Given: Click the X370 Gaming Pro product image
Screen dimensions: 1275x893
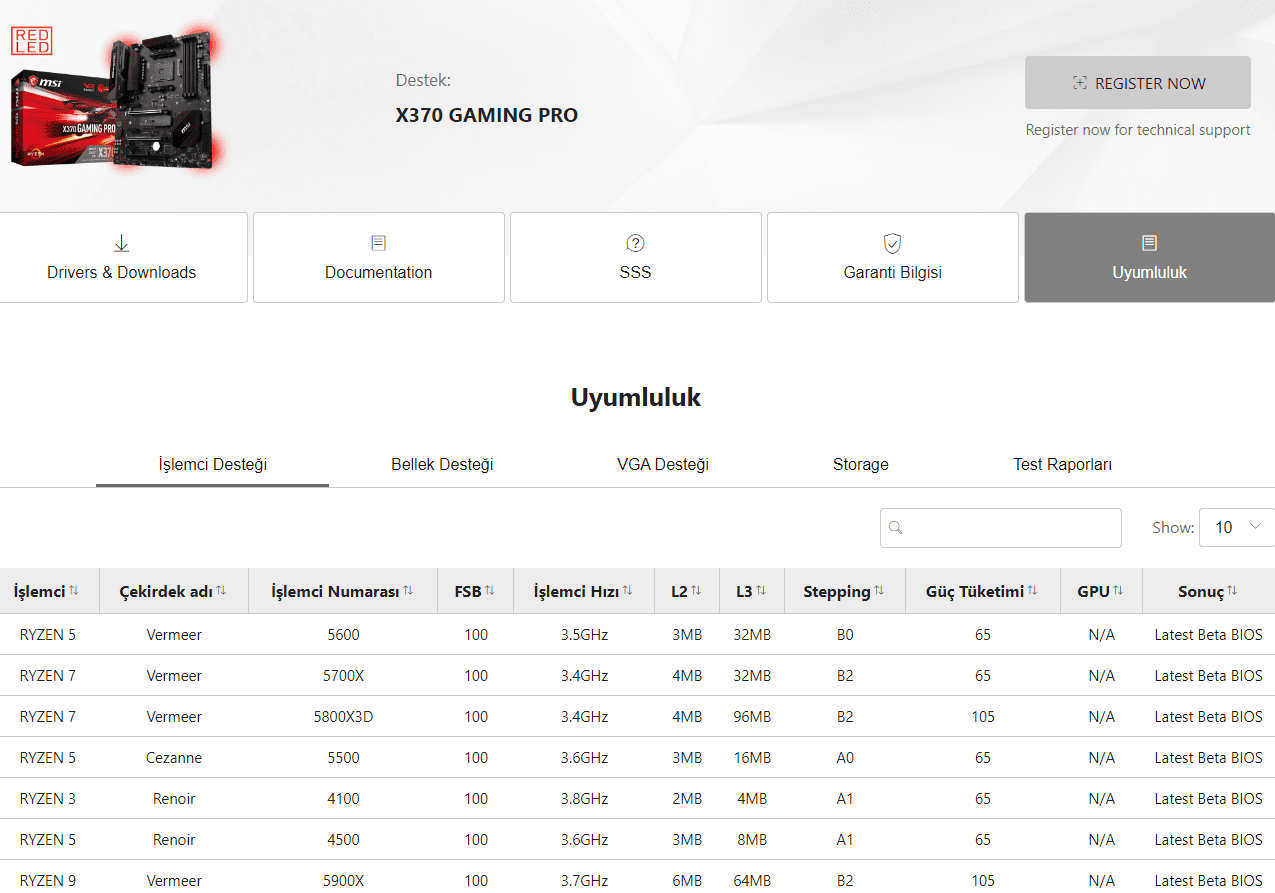Looking at the screenshot, I should point(115,102).
